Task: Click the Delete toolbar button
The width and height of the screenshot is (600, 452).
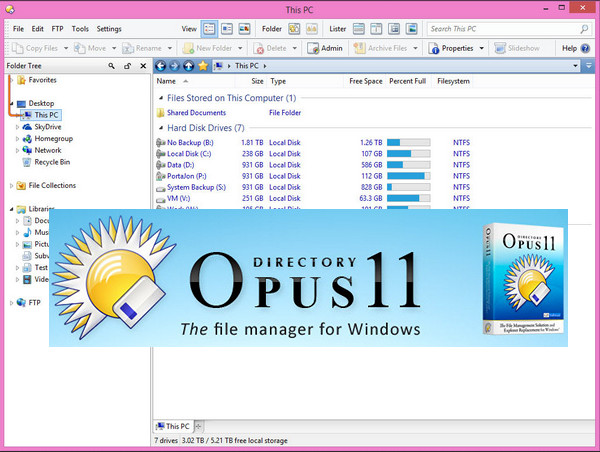Action: 270,48
